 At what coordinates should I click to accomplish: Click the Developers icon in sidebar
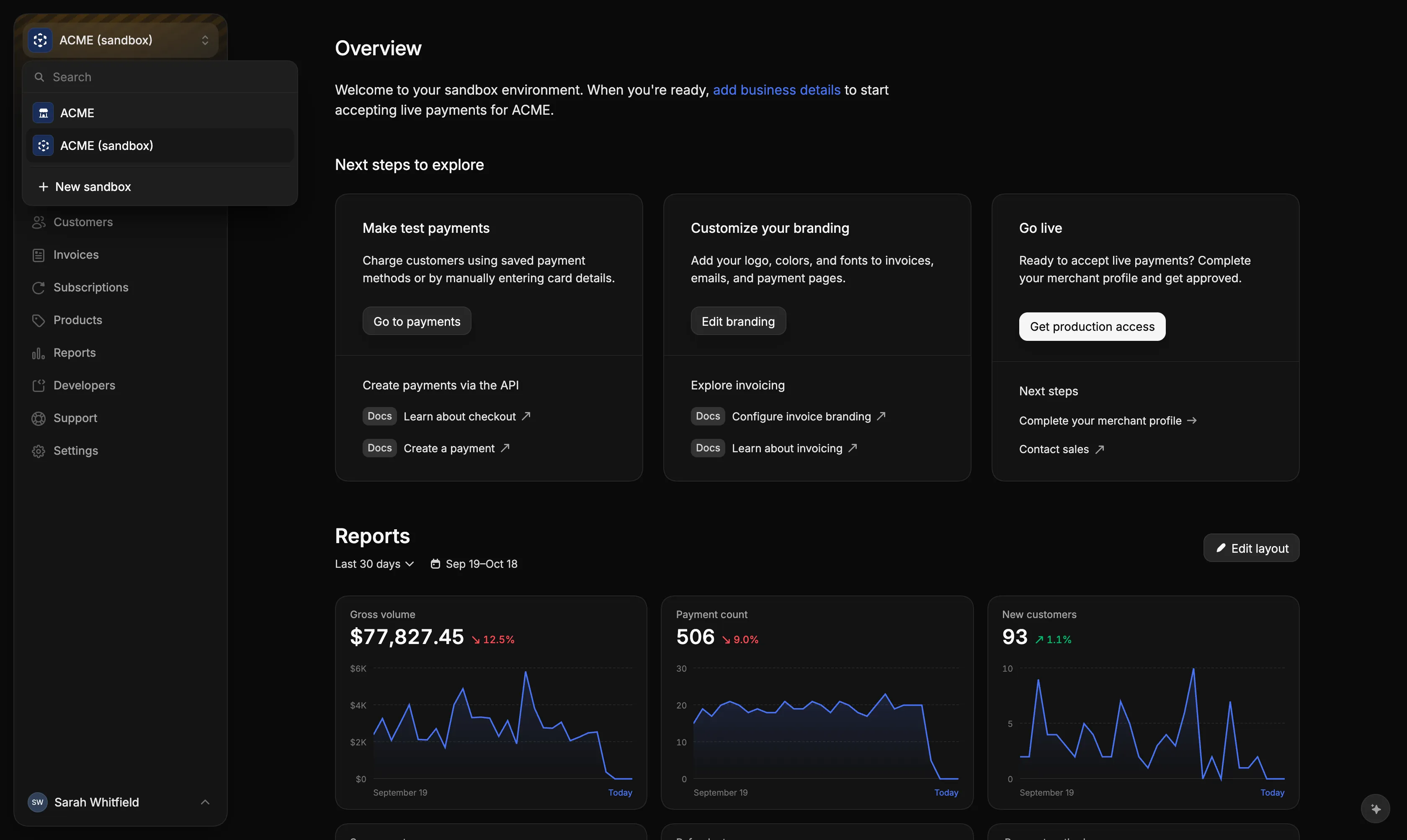[x=39, y=386]
